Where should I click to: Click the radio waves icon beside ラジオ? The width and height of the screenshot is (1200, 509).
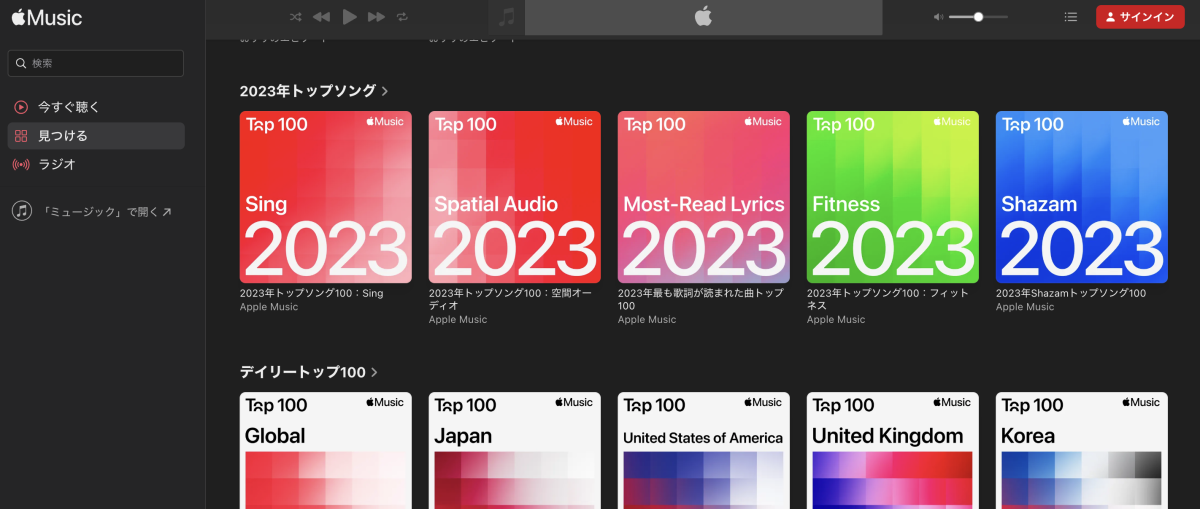[21, 165]
